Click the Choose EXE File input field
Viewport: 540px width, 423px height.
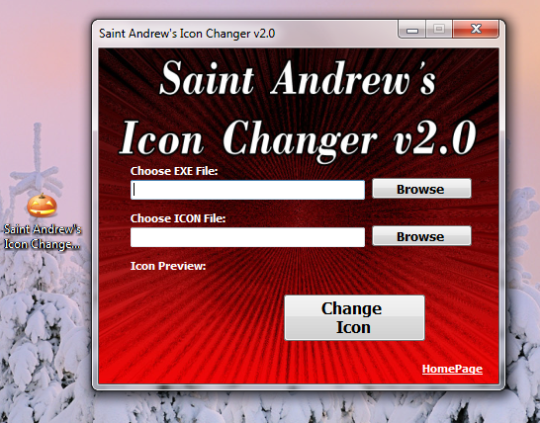(x=248, y=190)
